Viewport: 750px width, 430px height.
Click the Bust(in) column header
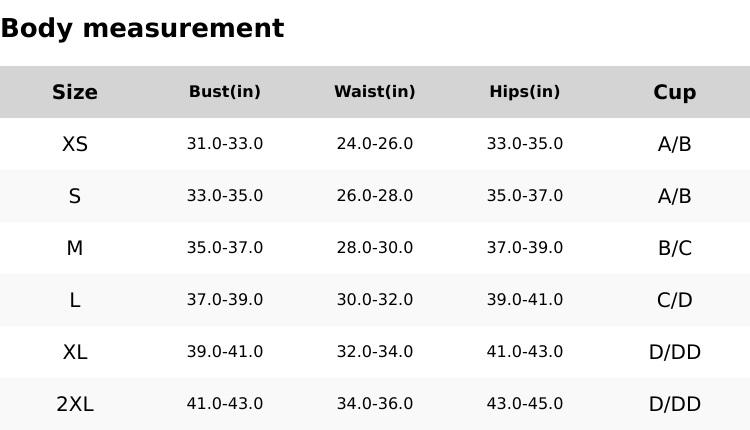(x=225, y=92)
